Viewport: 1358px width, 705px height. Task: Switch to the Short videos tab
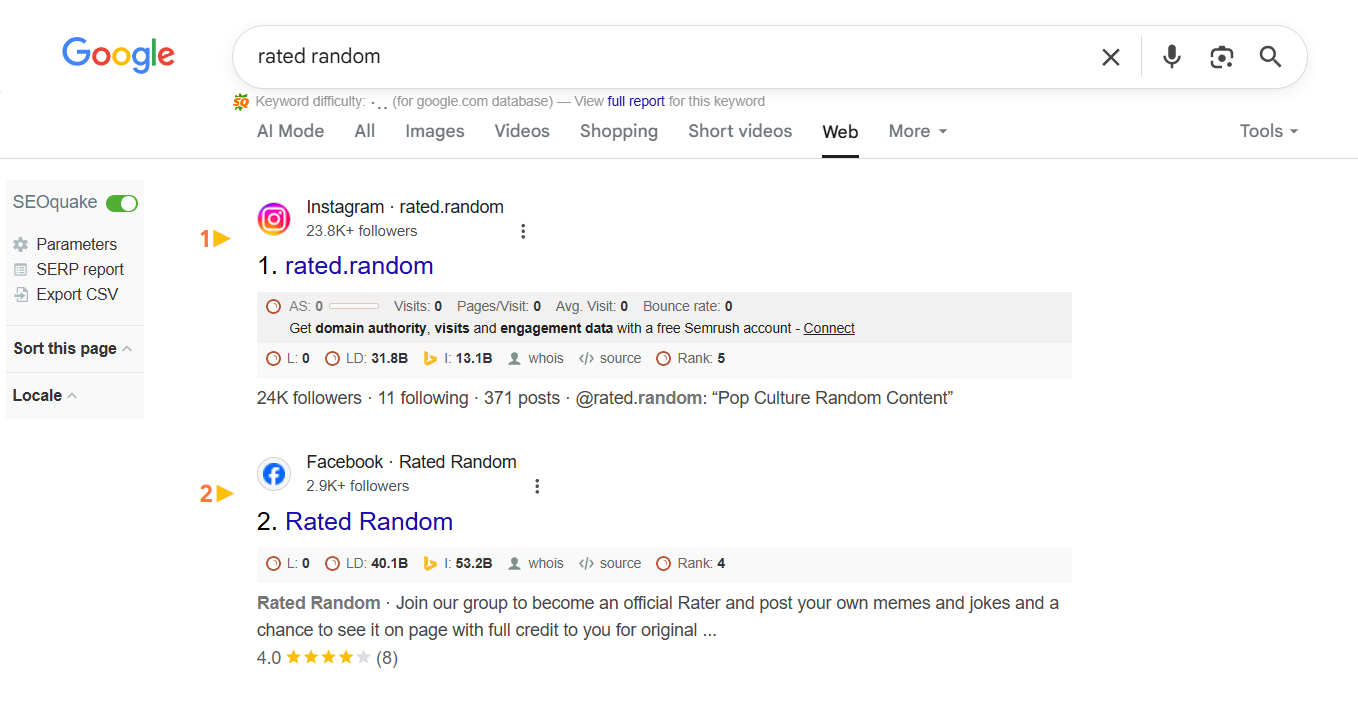tap(740, 131)
